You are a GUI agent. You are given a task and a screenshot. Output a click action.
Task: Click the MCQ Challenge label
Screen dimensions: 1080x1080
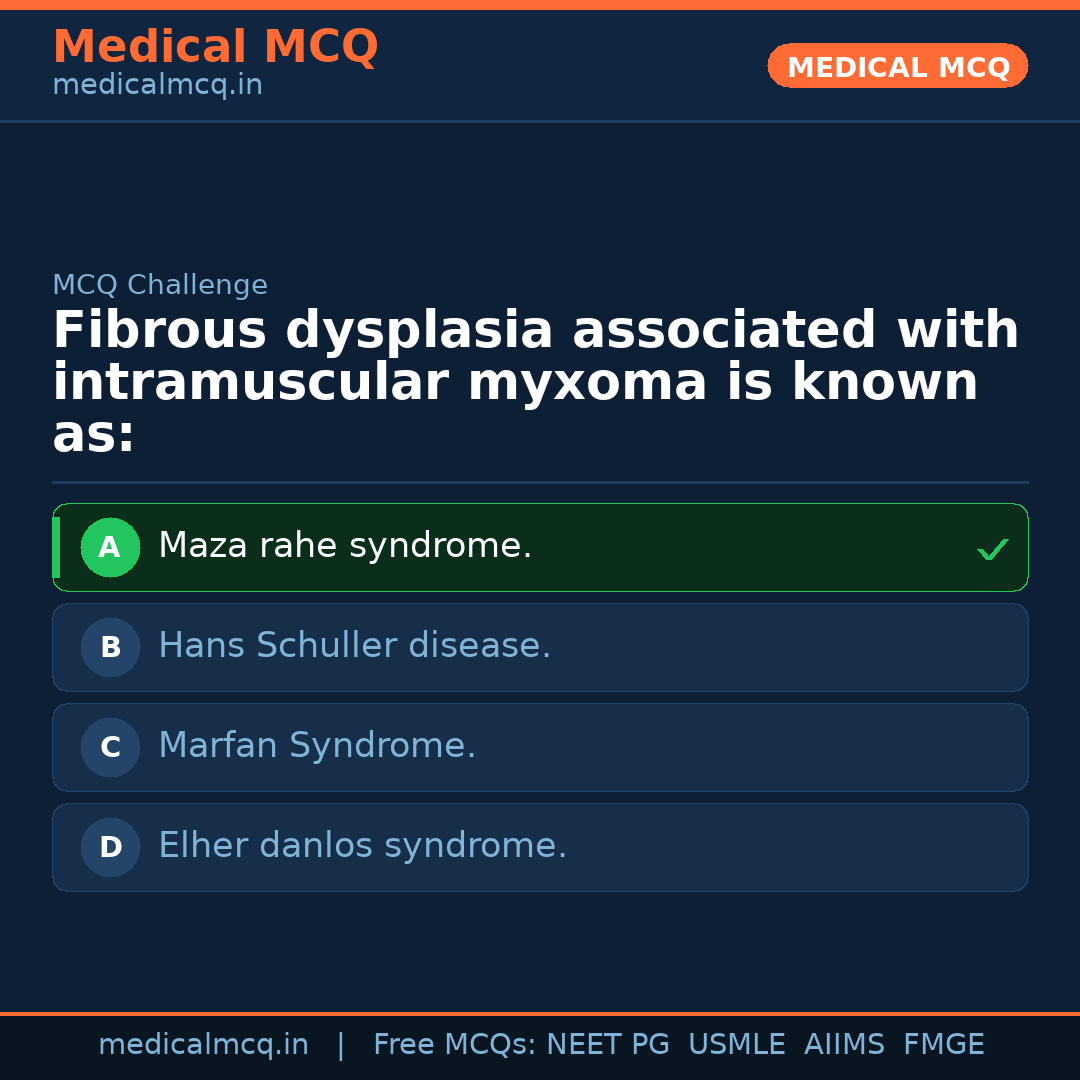coord(160,285)
